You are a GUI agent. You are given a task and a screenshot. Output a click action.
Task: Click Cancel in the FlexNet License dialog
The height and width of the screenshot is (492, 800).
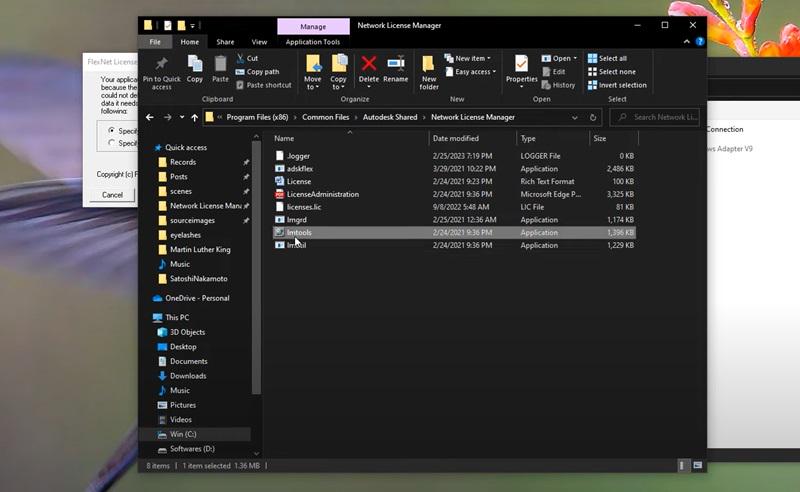pos(112,195)
